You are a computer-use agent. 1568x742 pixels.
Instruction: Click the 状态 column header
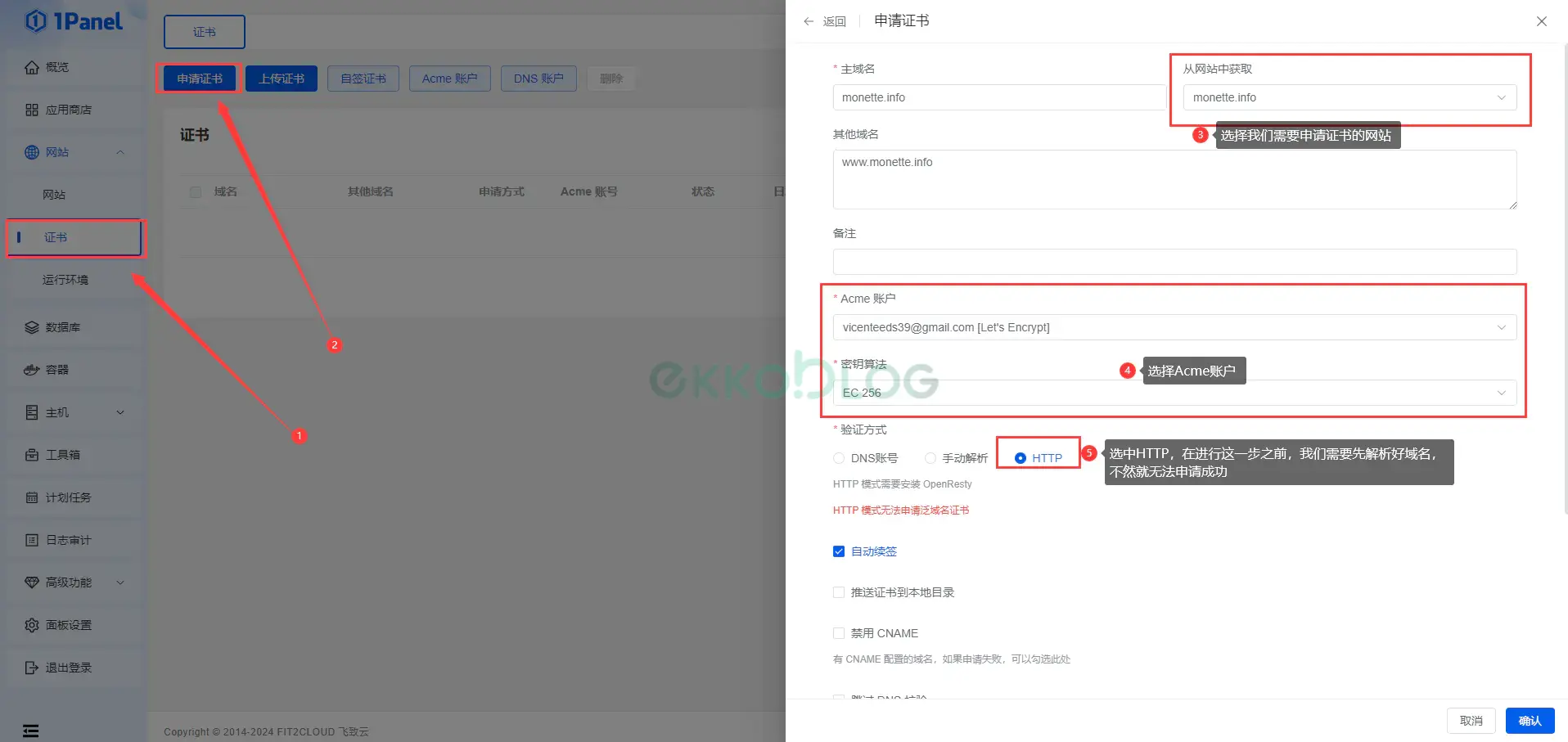[703, 191]
